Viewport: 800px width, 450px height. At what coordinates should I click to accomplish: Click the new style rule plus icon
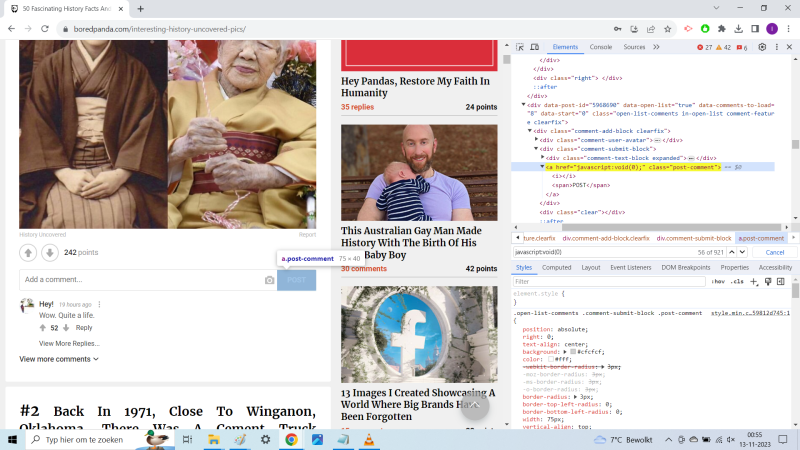tap(754, 282)
